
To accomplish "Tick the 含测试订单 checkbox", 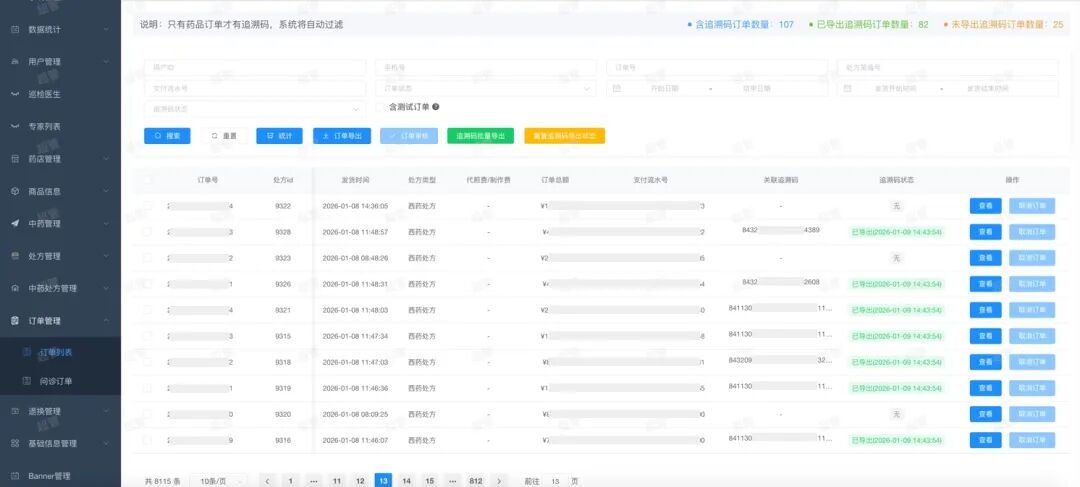I will [380, 107].
